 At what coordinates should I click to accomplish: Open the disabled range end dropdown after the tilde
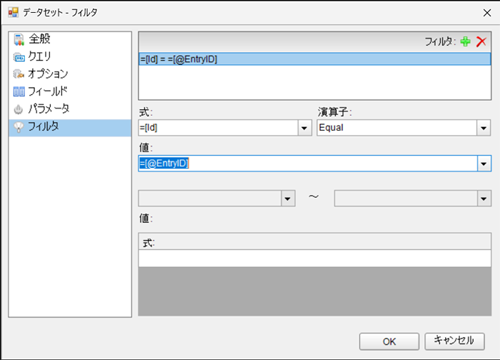click(484, 199)
